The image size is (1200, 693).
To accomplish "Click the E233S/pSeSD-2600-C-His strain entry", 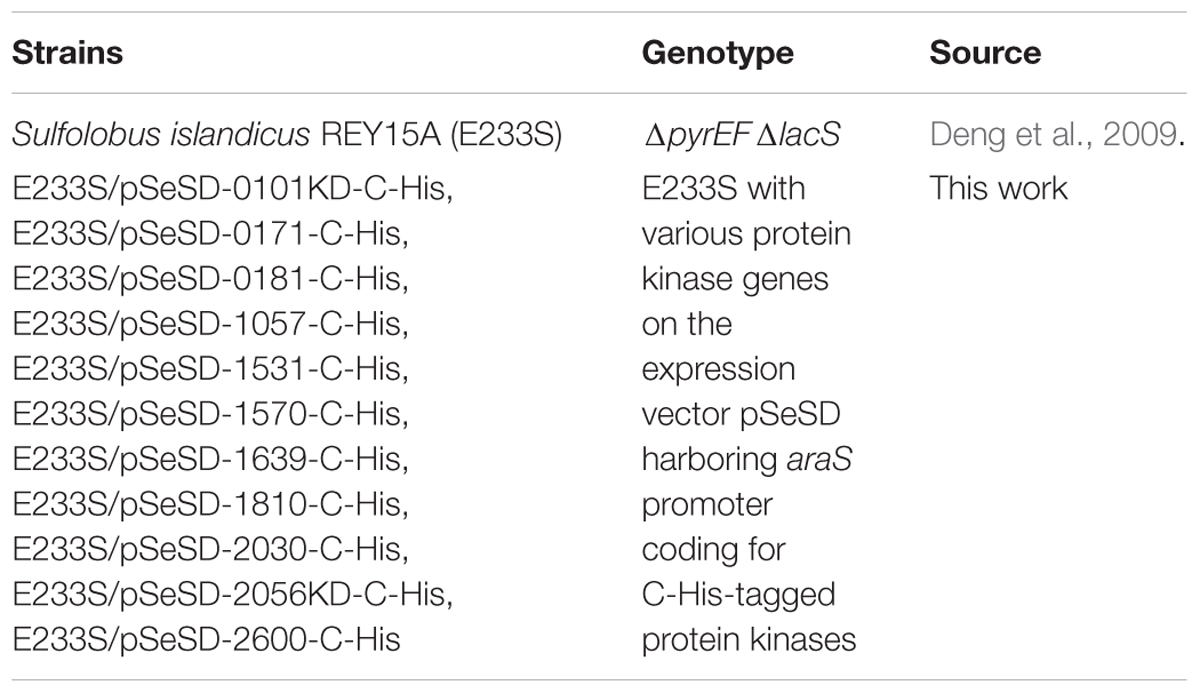I will [x=206, y=639].
